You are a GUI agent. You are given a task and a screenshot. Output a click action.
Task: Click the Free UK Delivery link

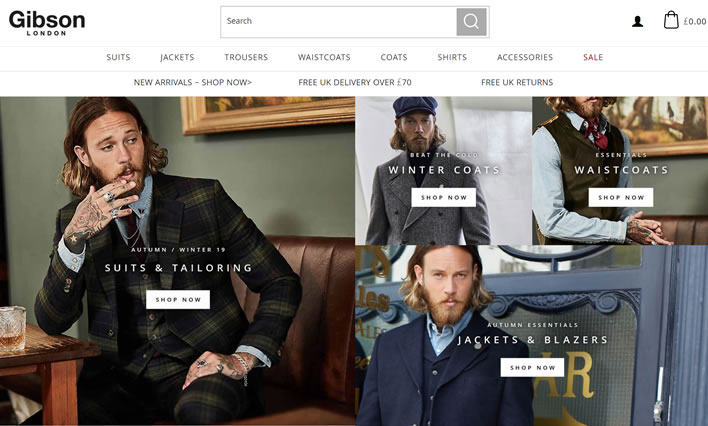tap(355, 83)
